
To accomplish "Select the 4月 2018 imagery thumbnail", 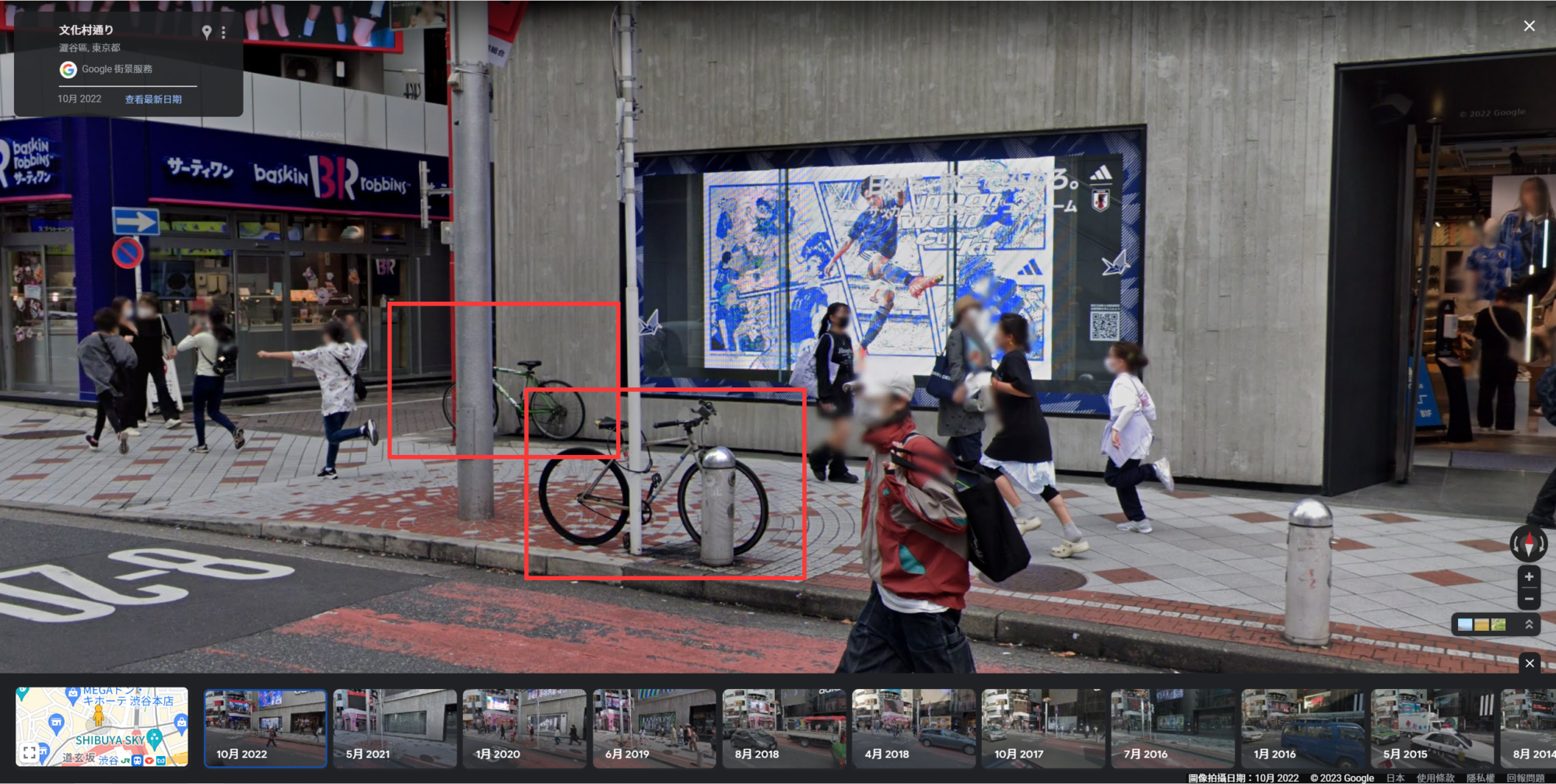I will coord(913,728).
